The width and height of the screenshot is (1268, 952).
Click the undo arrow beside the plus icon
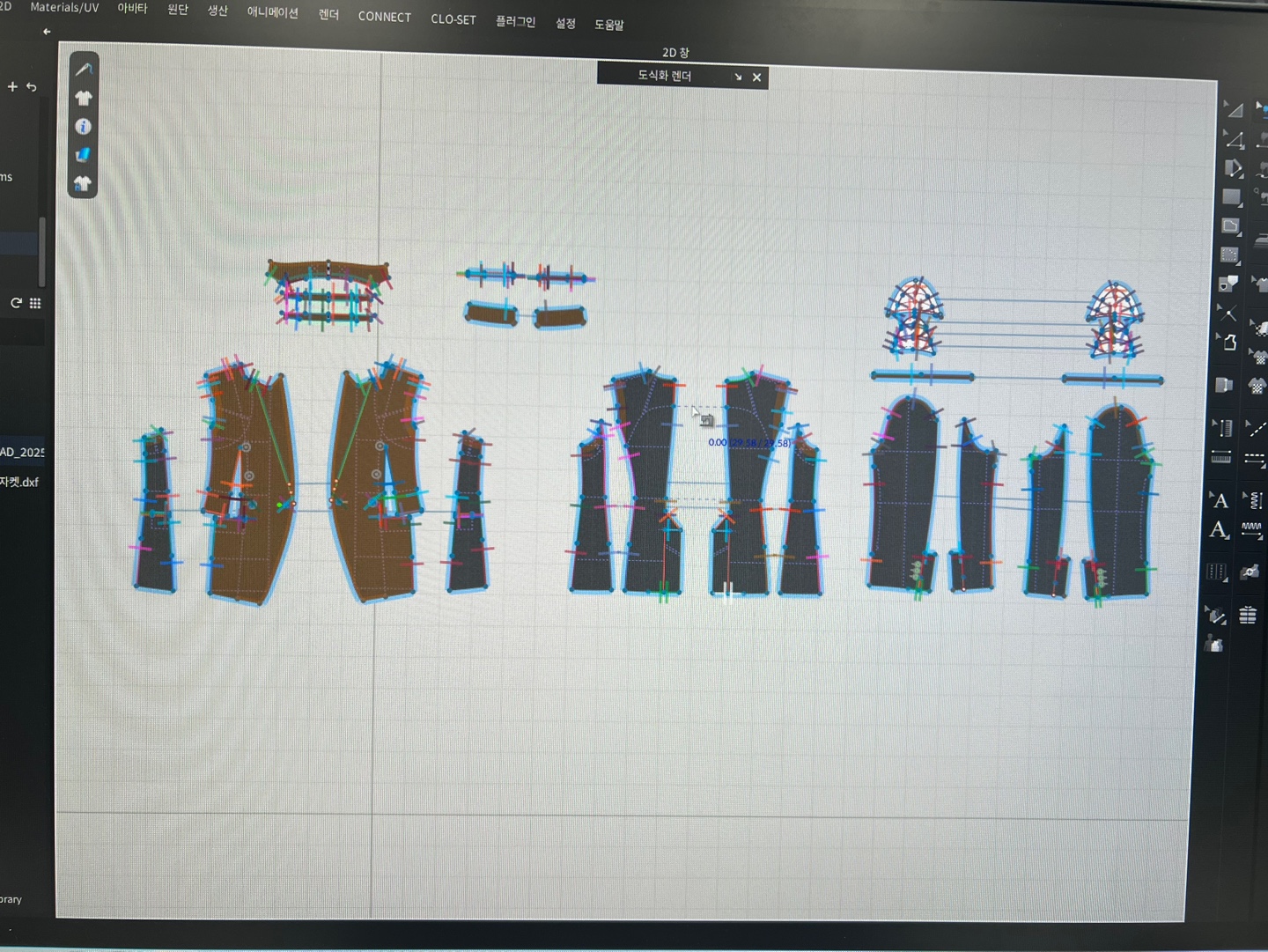click(x=32, y=86)
